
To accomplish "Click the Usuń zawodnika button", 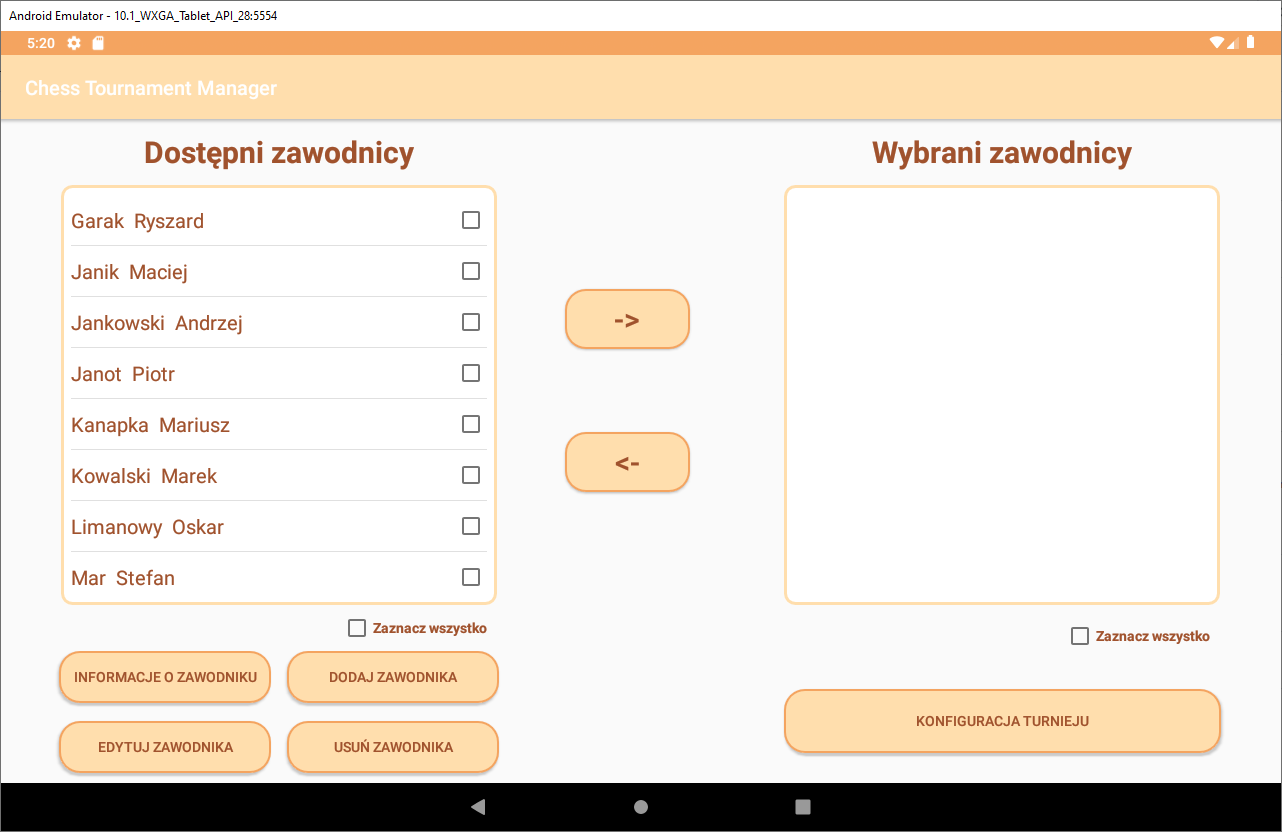I will (393, 747).
